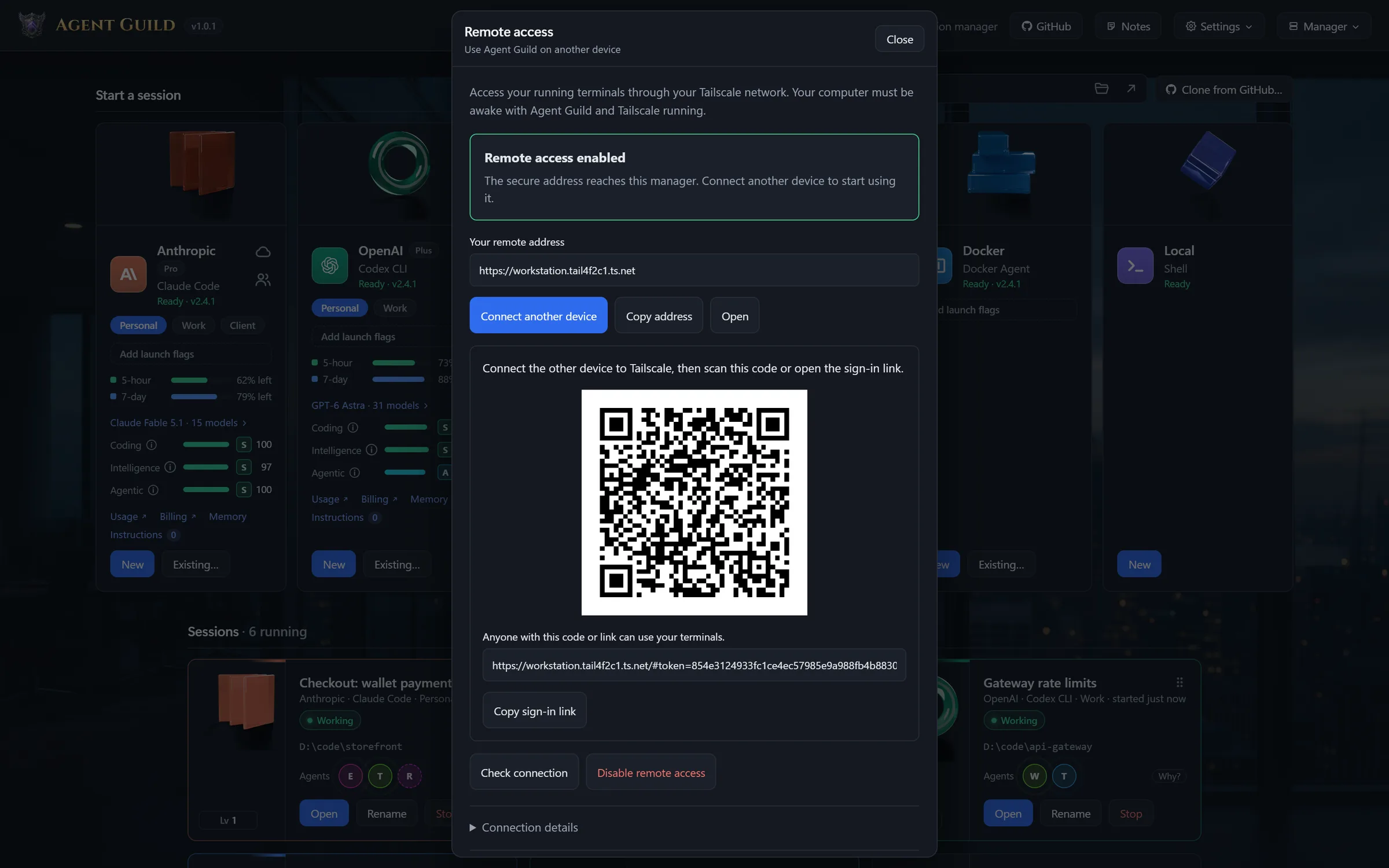
Task: Select Work profile on OpenAI card
Action: pos(395,308)
